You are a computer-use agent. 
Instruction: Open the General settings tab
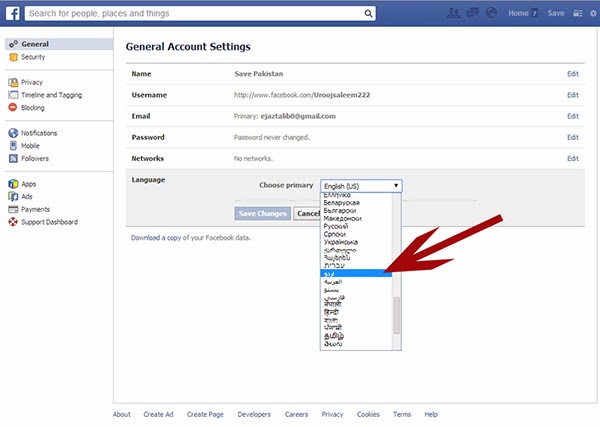pos(59,44)
